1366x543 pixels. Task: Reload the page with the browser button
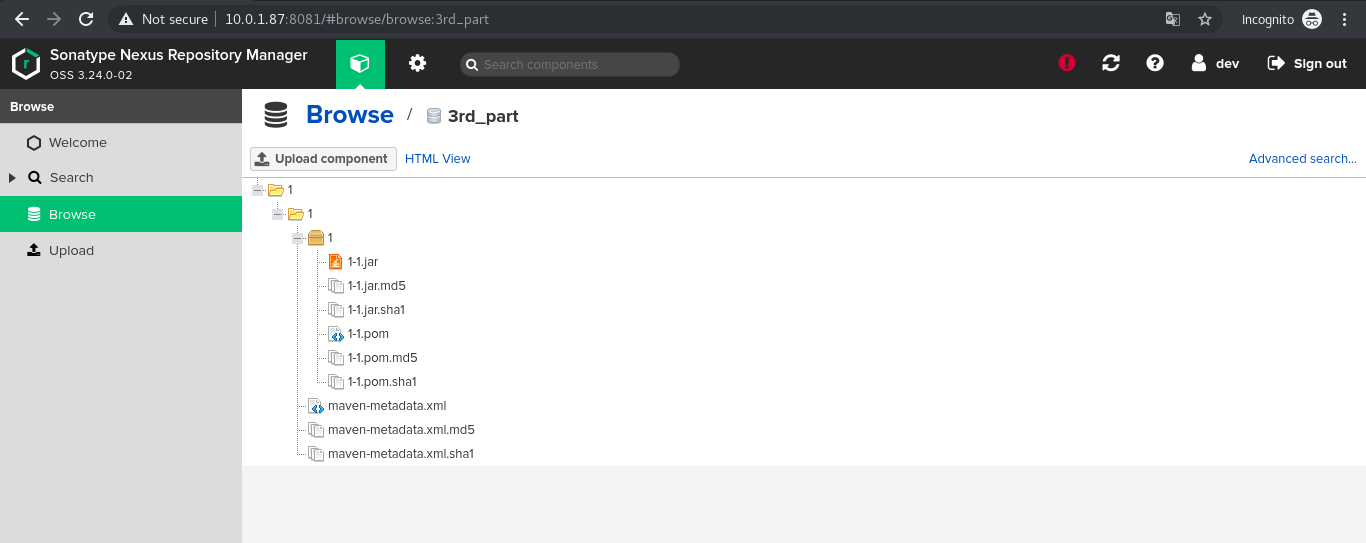pos(86,19)
